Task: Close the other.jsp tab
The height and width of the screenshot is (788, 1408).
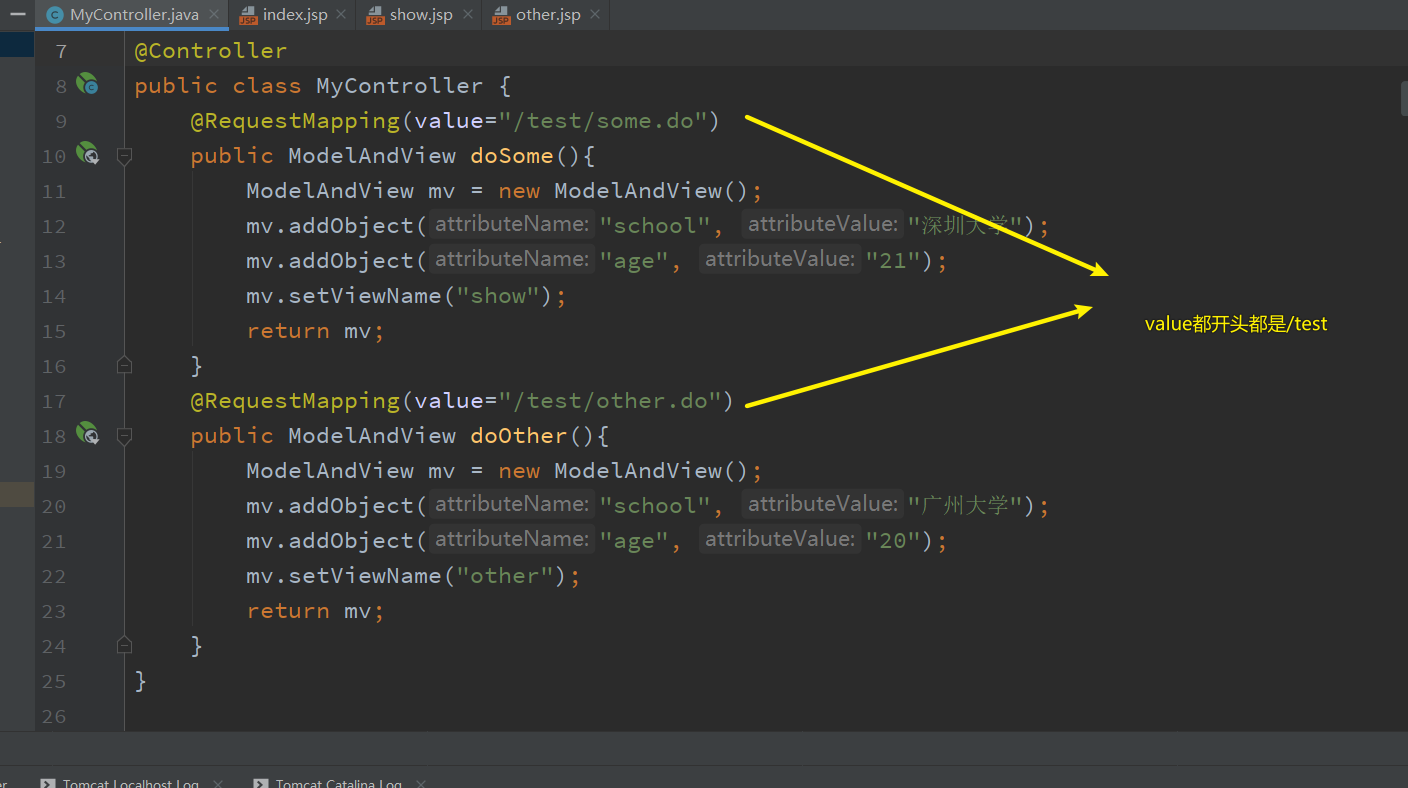Action: coord(595,15)
